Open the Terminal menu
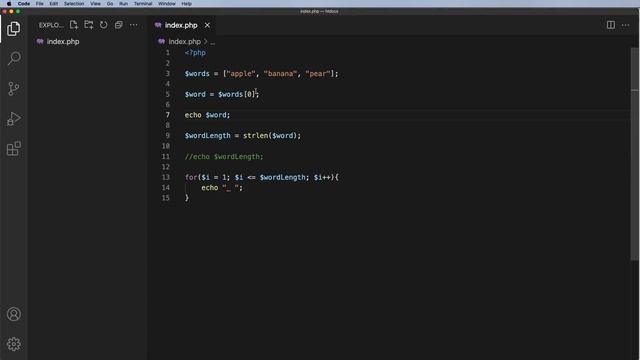The image size is (640, 360). point(143,4)
